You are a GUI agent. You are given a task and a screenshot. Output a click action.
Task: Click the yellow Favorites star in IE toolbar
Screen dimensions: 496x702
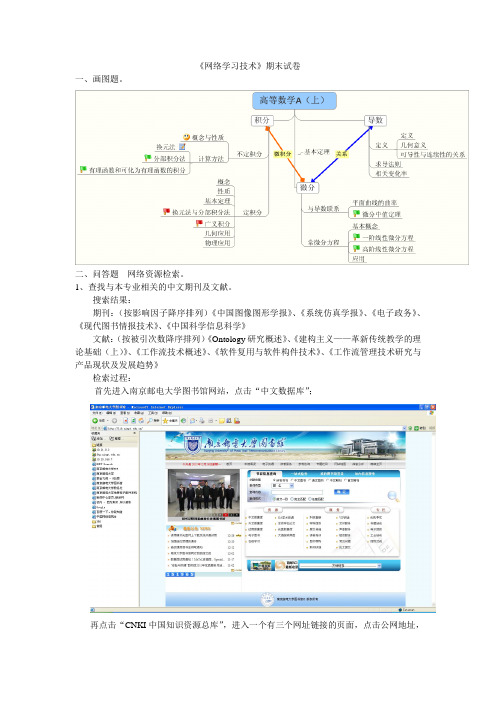click(165, 421)
